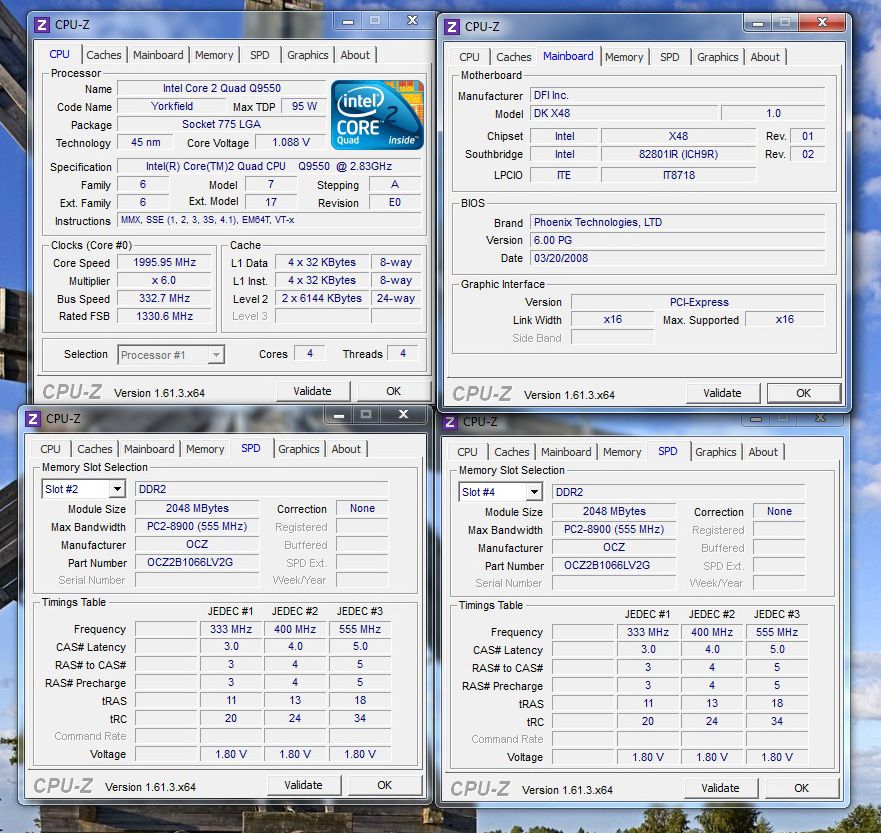Open the Slot #4 memory slot dropdown

coord(533,492)
